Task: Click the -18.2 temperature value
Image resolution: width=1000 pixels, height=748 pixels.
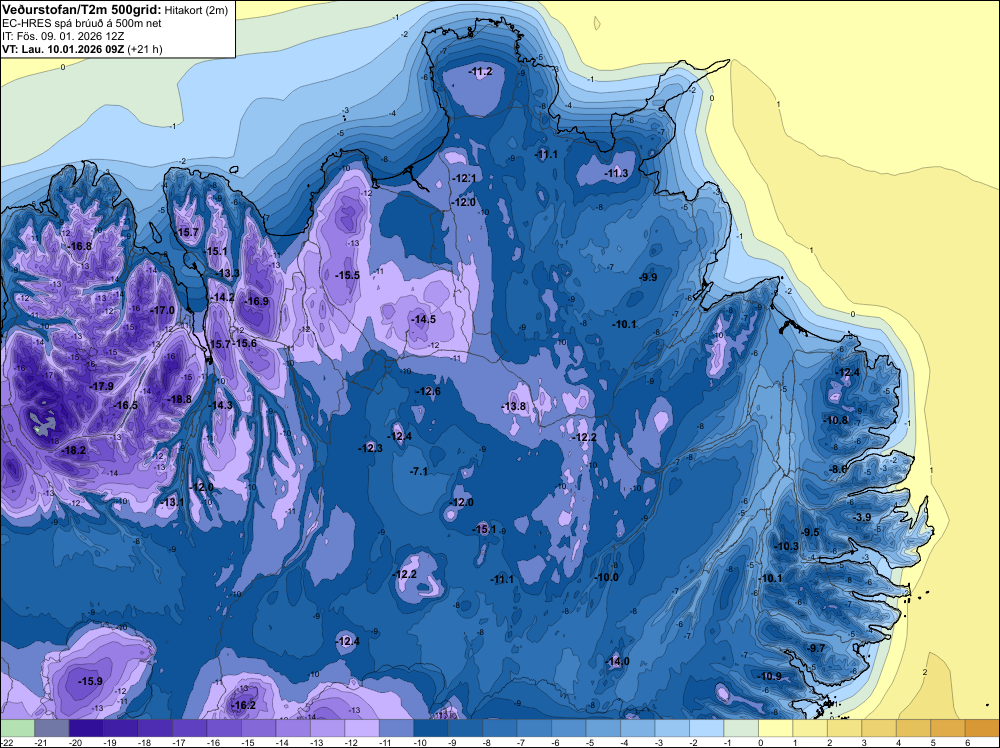Action: click(x=74, y=450)
